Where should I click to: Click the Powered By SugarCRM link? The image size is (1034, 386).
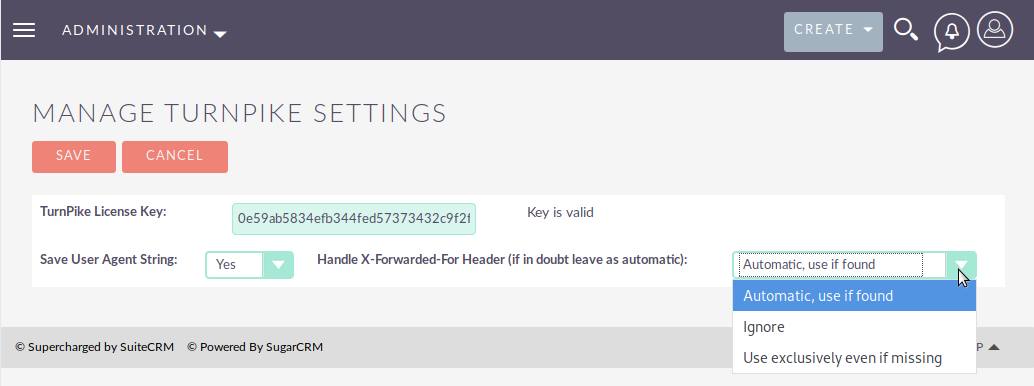click(x=255, y=347)
